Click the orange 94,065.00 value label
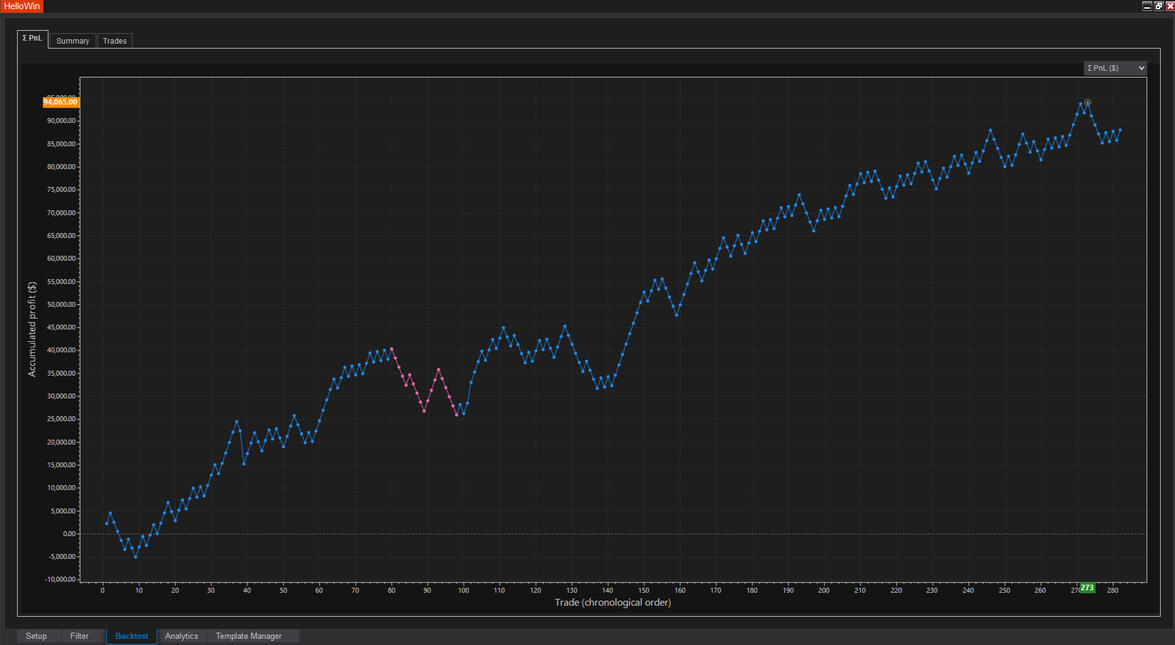 coord(60,102)
